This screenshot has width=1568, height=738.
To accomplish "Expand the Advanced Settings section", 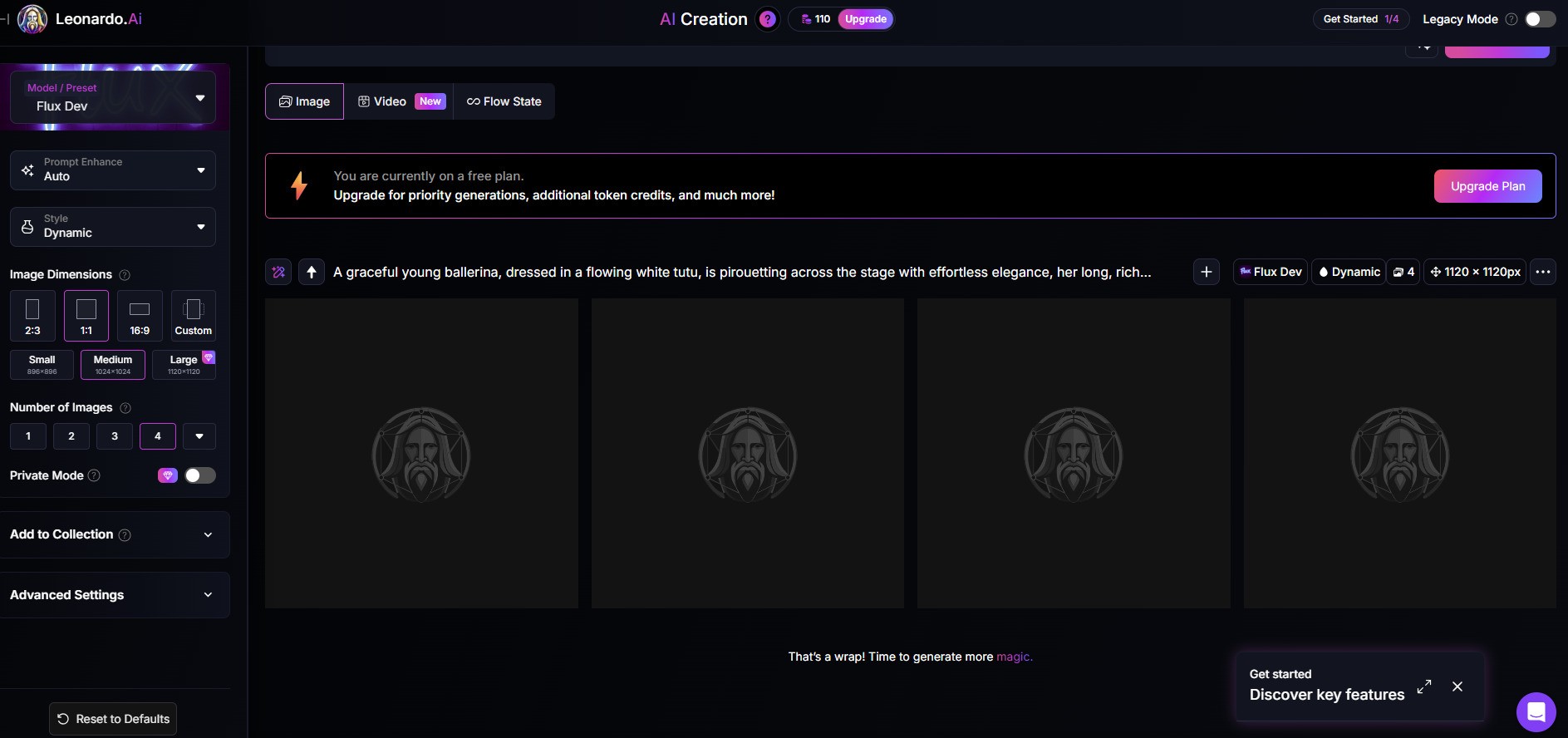I will 113,595.
